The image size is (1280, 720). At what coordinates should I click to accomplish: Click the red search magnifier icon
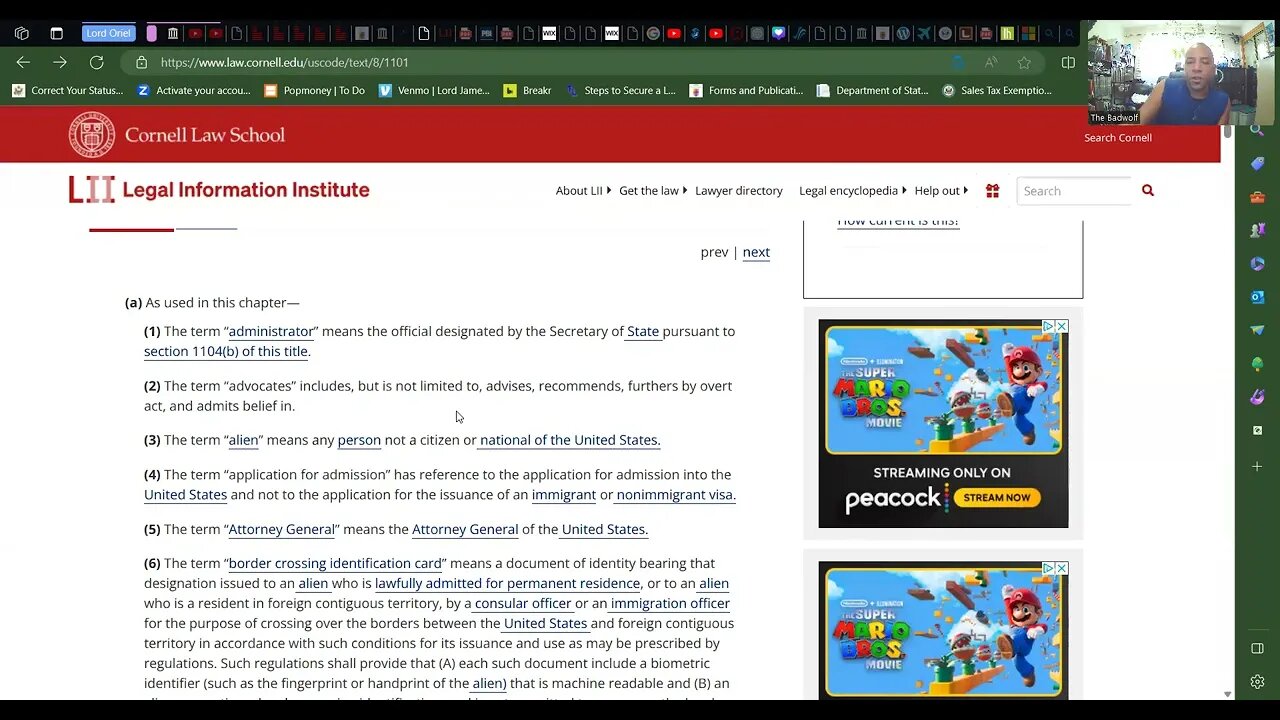(1148, 190)
